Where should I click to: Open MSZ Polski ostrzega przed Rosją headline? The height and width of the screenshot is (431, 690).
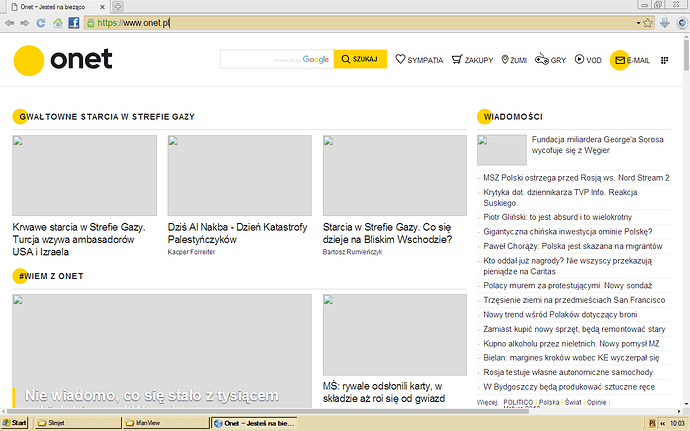coord(576,178)
